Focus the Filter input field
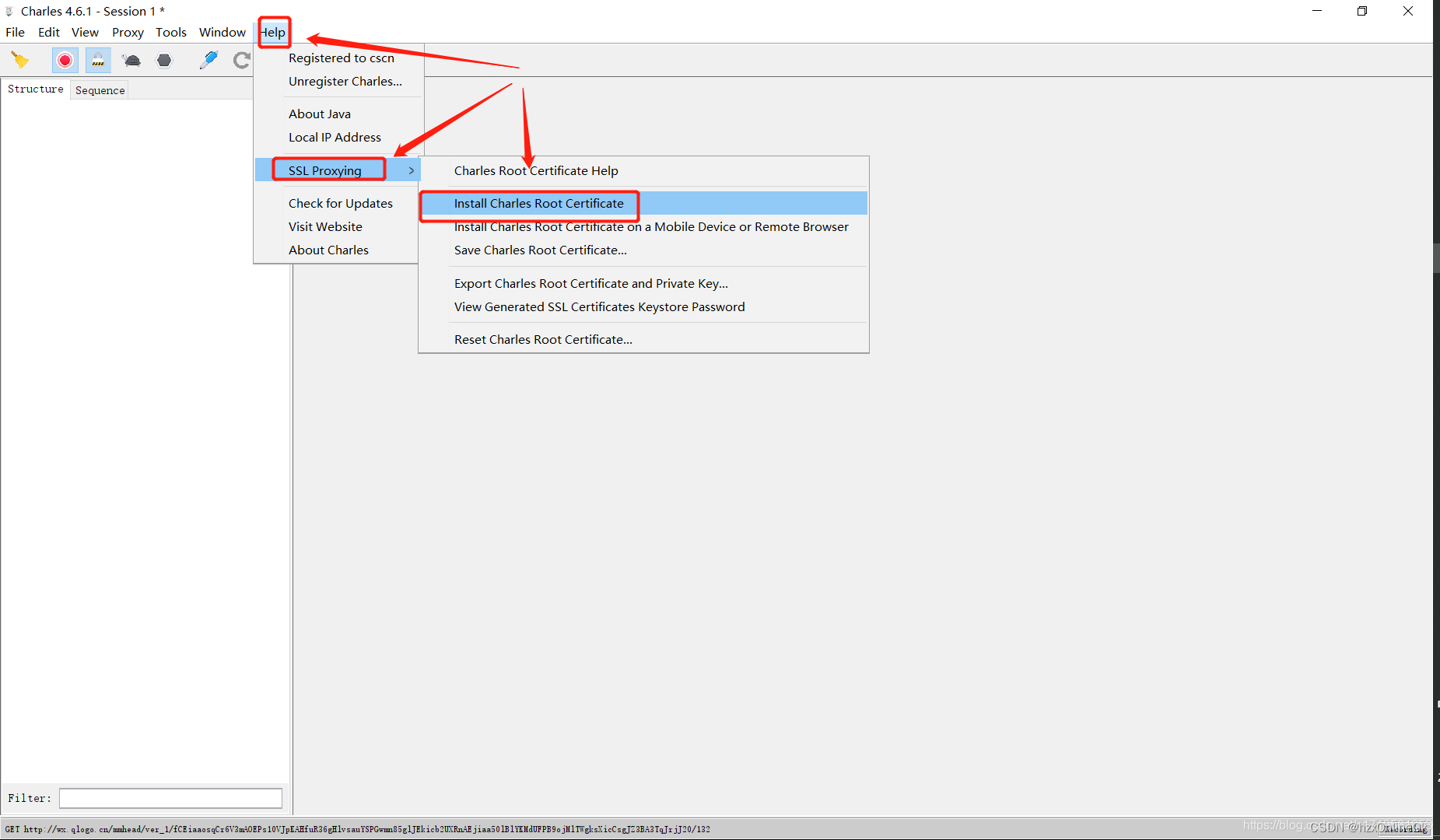Screen dimensions: 1440x840 pyautogui.click(x=170, y=798)
